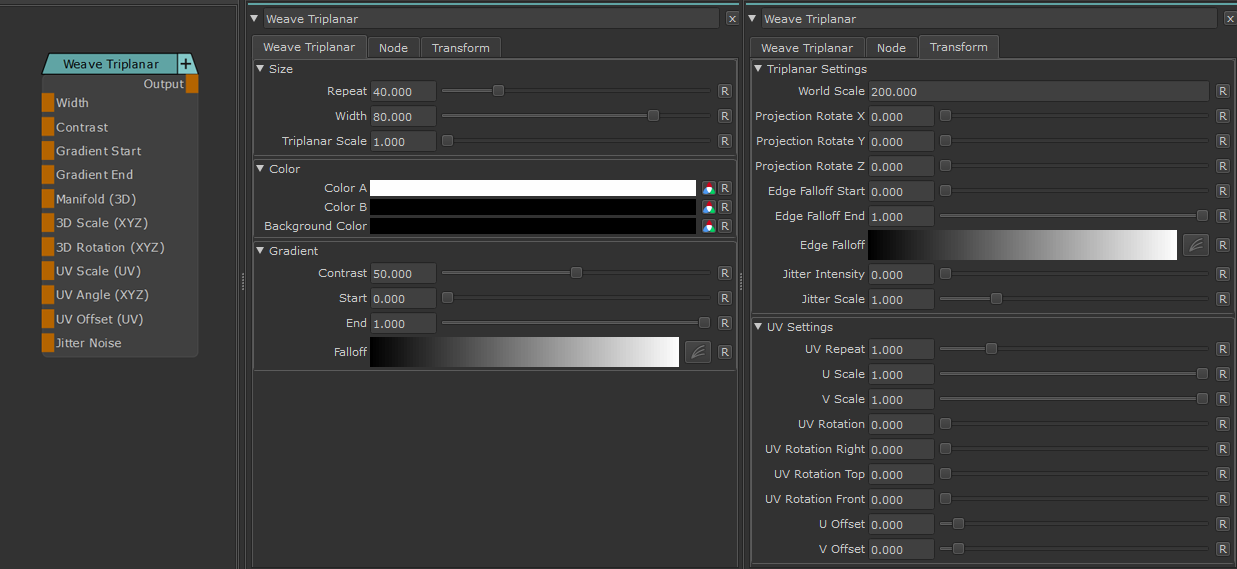Click the plus icon on Weave Triplanar node
Image resolution: width=1237 pixels, height=569 pixels.
185,64
